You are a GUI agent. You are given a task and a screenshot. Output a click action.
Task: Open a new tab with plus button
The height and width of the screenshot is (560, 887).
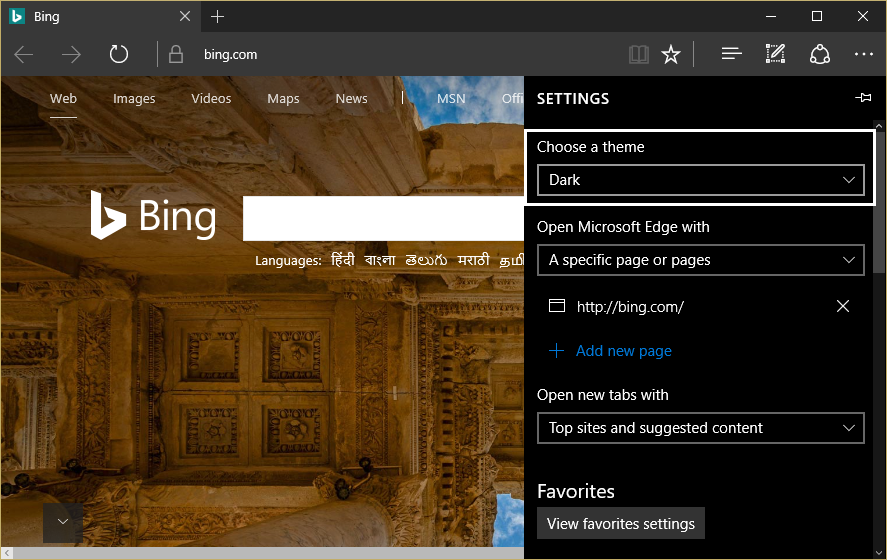coord(218,17)
